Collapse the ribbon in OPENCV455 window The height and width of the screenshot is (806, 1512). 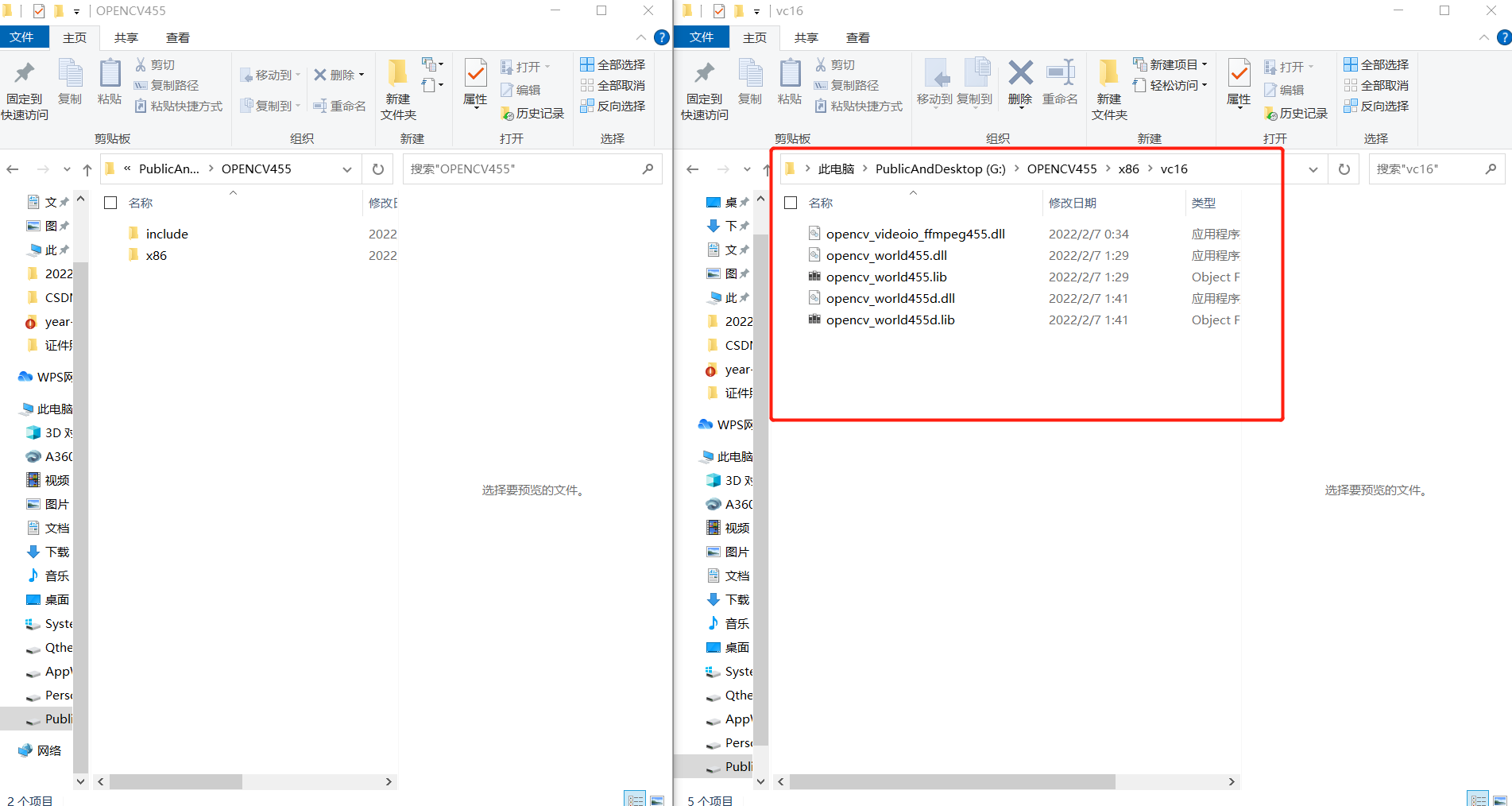(x=641, y=37)
